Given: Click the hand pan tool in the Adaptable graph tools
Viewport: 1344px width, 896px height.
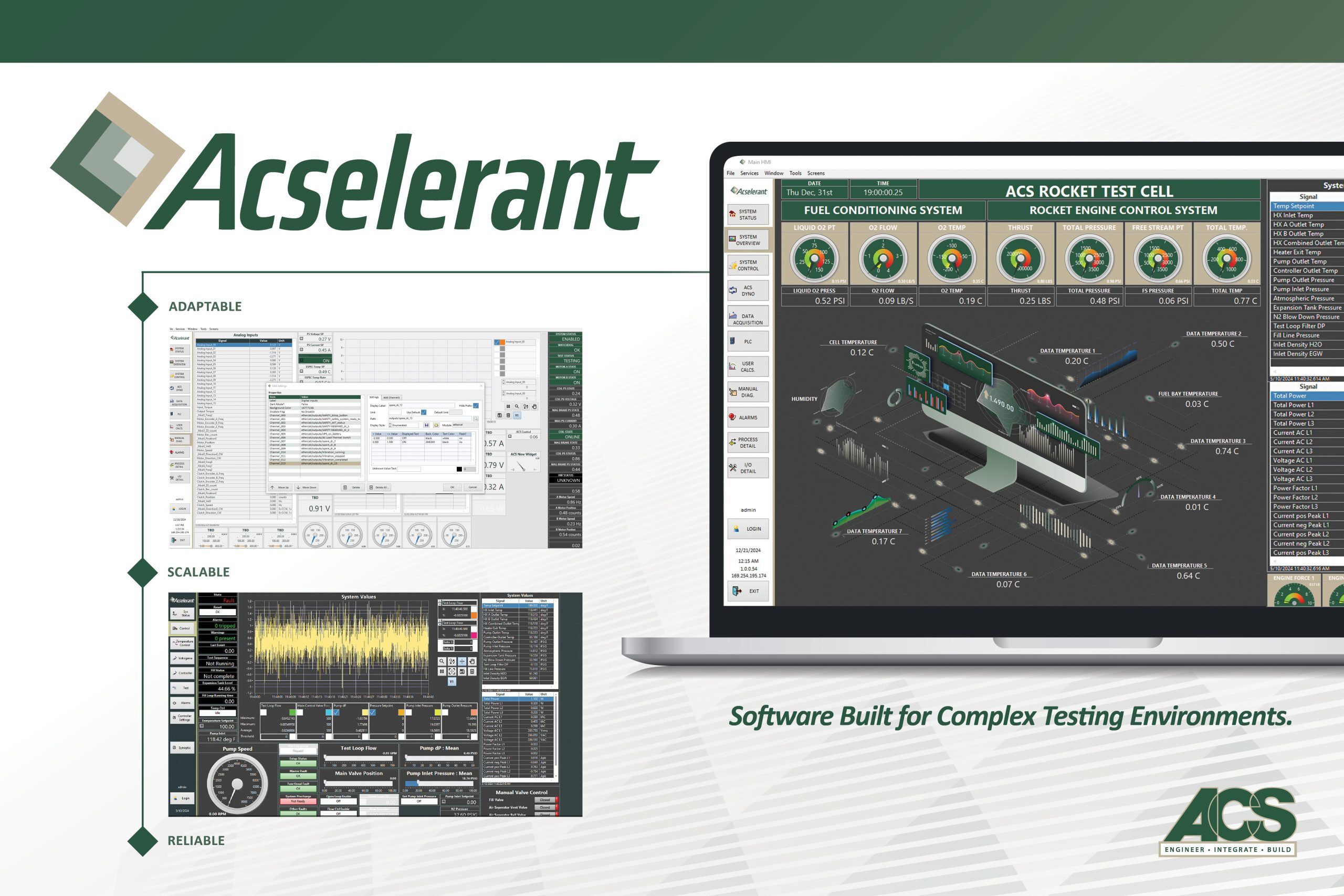Looking at the screenshot, I should (x=534, y=407).
